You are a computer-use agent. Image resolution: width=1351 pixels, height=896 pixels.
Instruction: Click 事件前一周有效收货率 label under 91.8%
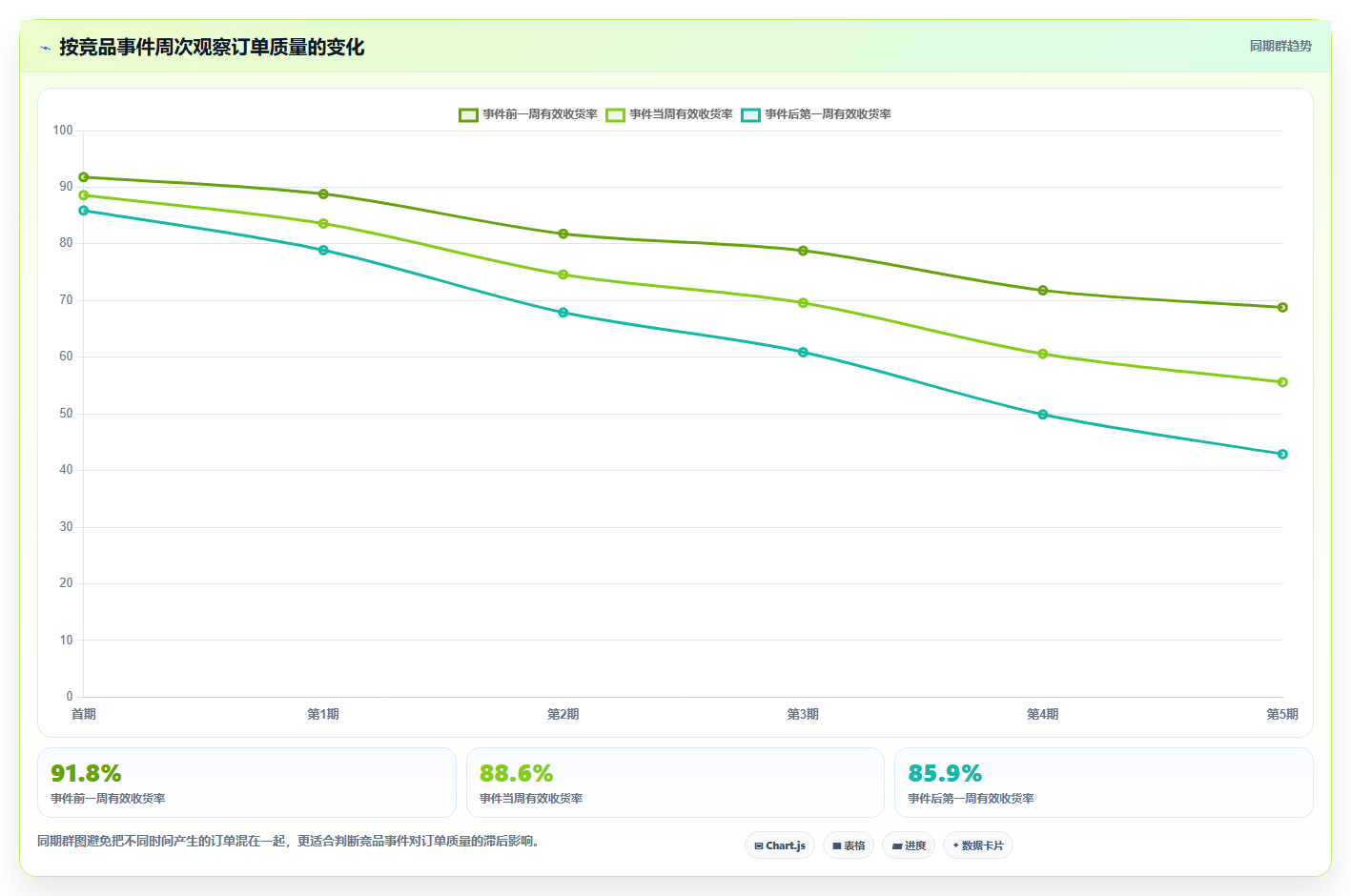(x=108, y=799)
